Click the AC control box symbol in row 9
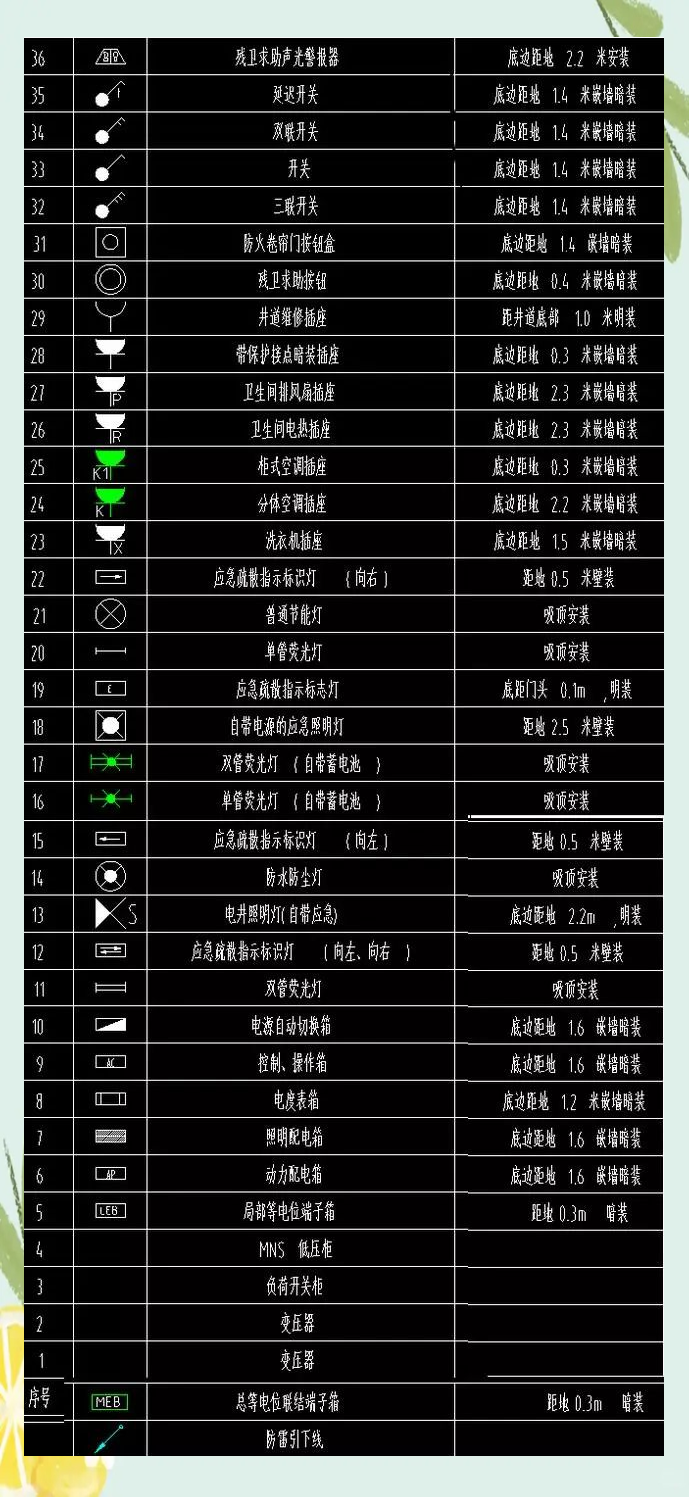 pyautogui.click(x=110, y=1062)
